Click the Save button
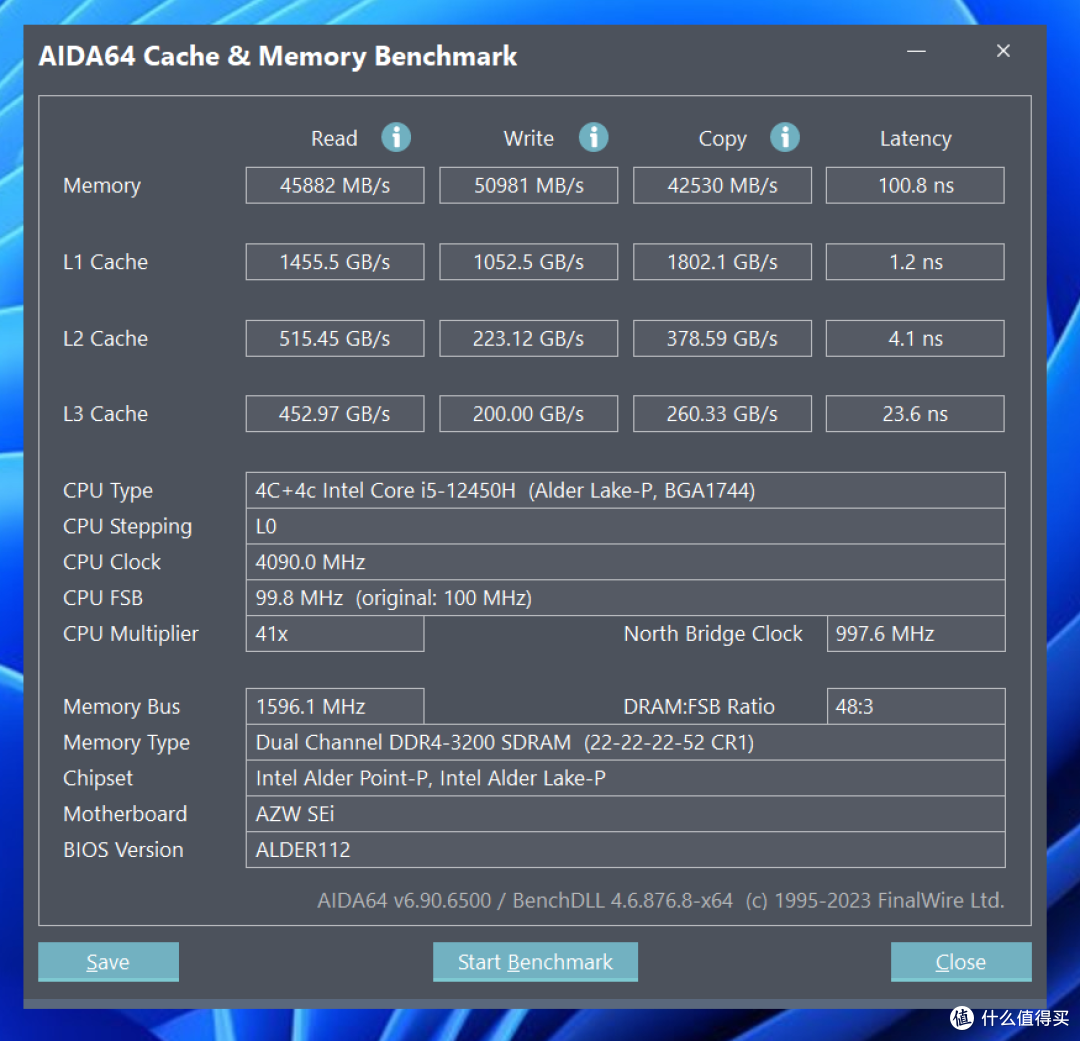The image size is (1080, 1041). pos(108,961)
